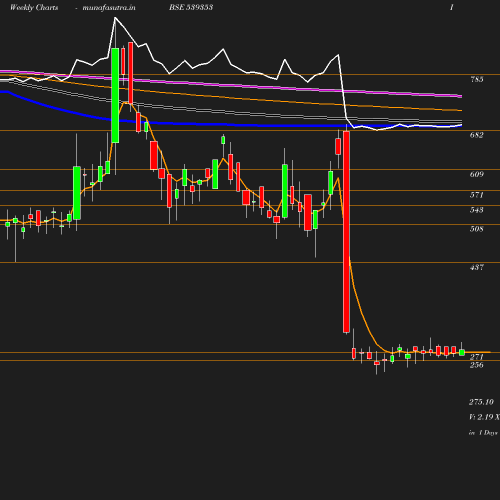Click the 'in 1 Days' text

coord(483,433)
